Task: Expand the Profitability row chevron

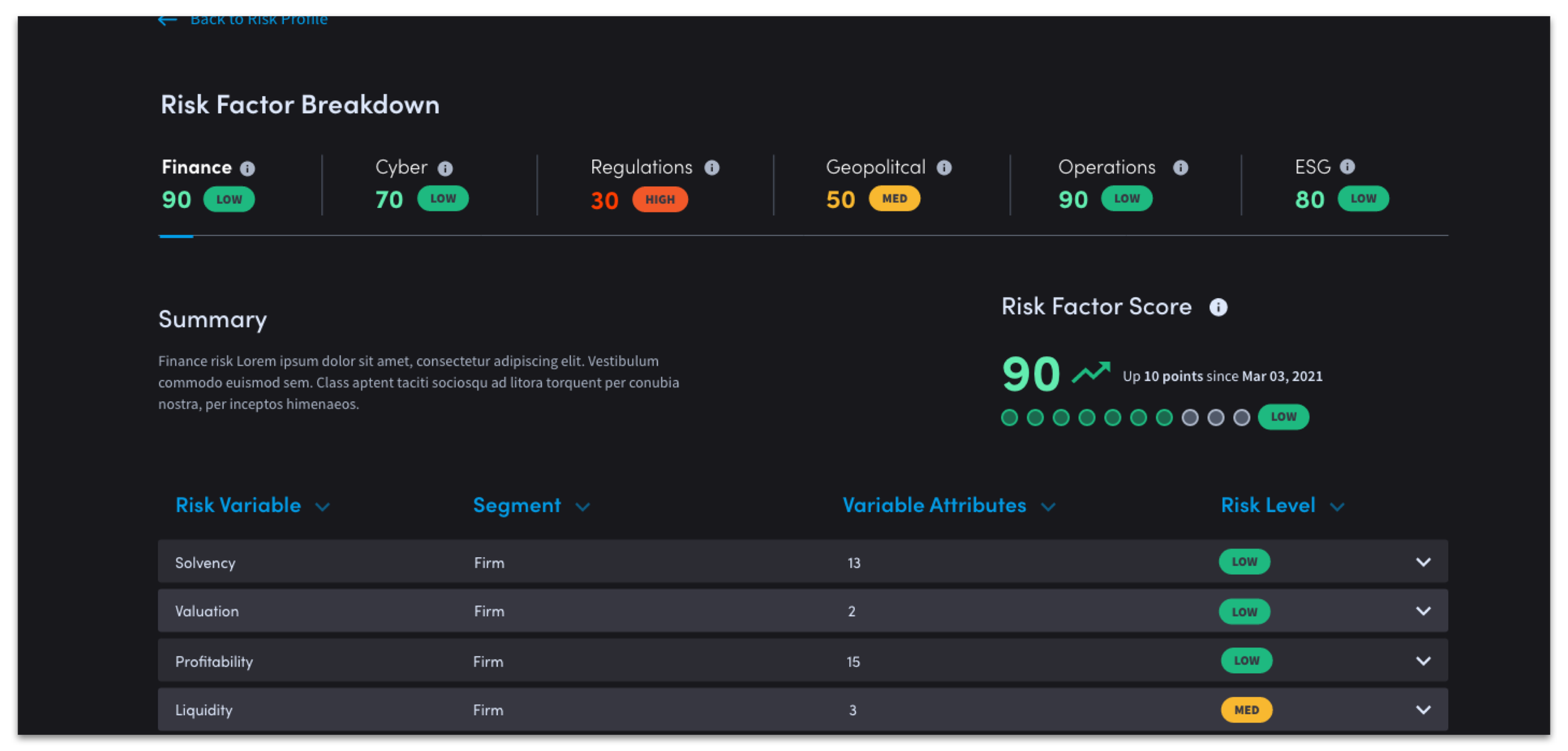Action: 1423,661
